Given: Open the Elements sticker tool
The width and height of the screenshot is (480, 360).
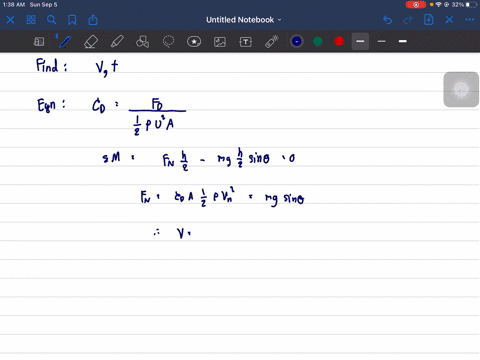Looking at the screenshot, I should click(194, 42).
